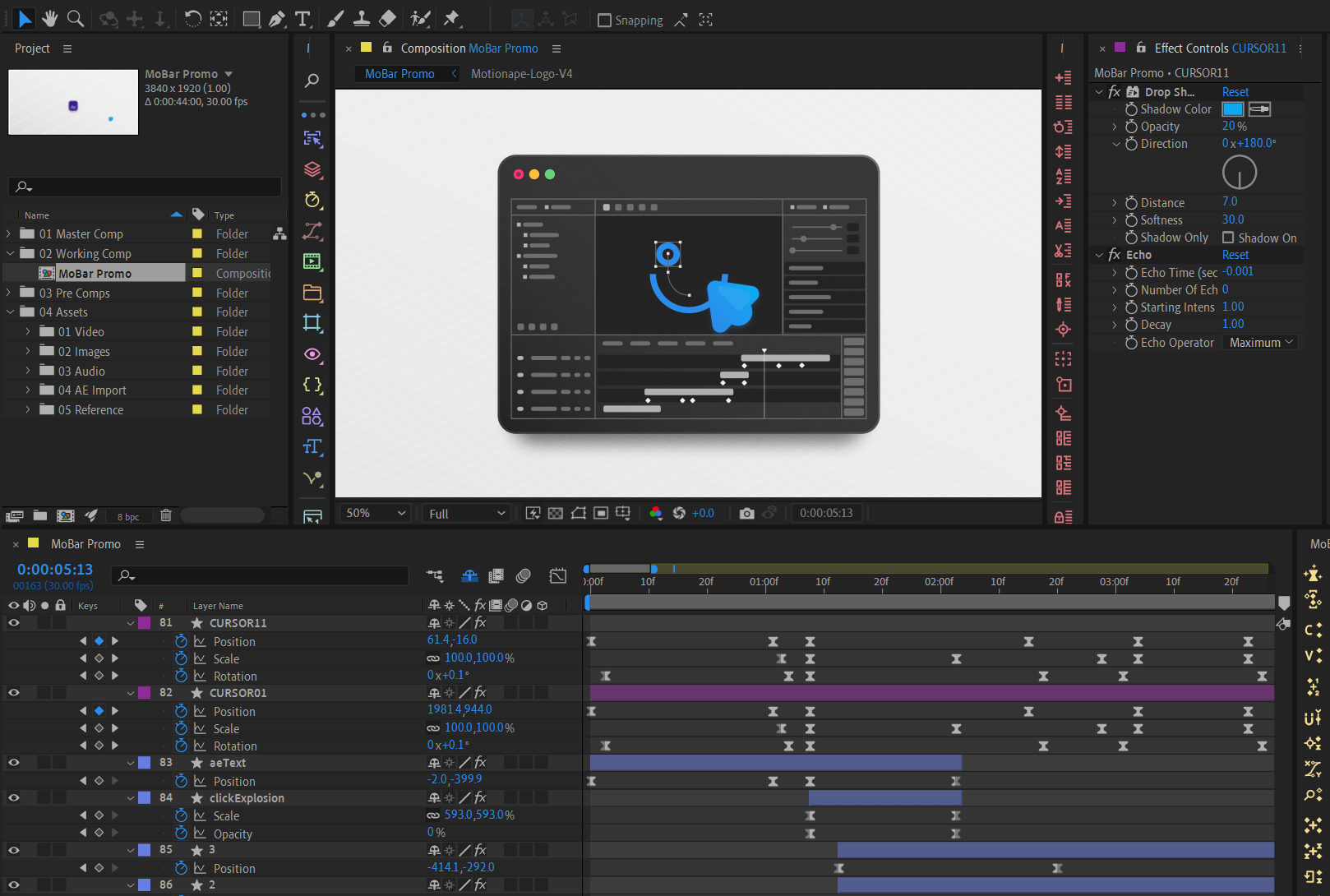The width and height of the screenshot is (1330, 896).
Task: Open the timeline MoBar Promo panel menu
Action: click(140, 544)
